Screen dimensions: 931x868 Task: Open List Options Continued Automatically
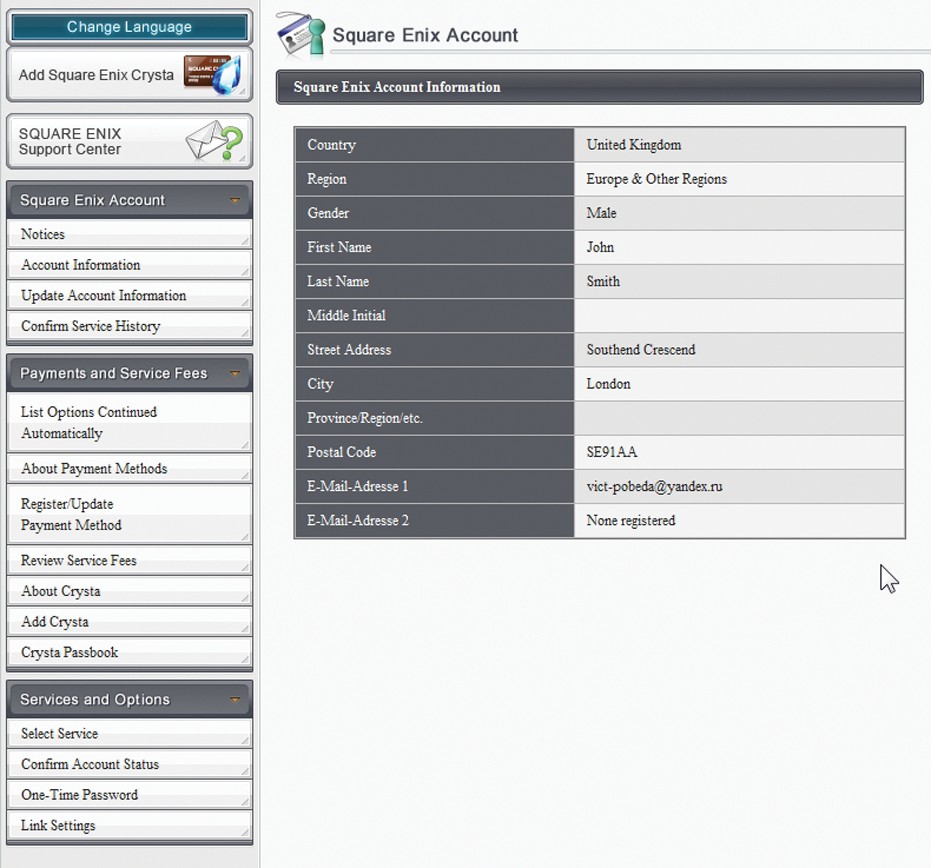[129, 423]
